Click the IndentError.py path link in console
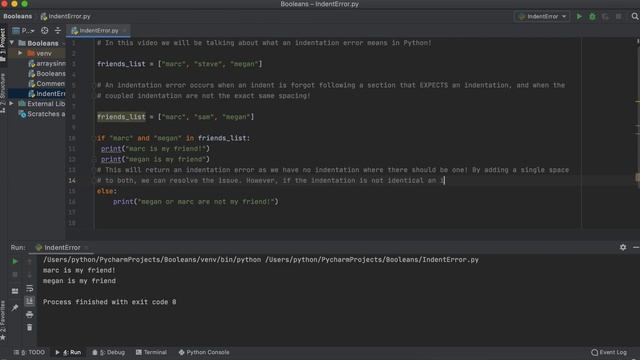This screenshot has height=360, width=640. point(371,260)
